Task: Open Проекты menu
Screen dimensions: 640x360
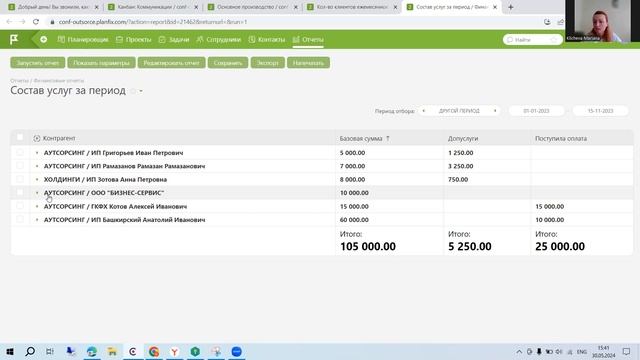Action: click(x=133, y=40)
